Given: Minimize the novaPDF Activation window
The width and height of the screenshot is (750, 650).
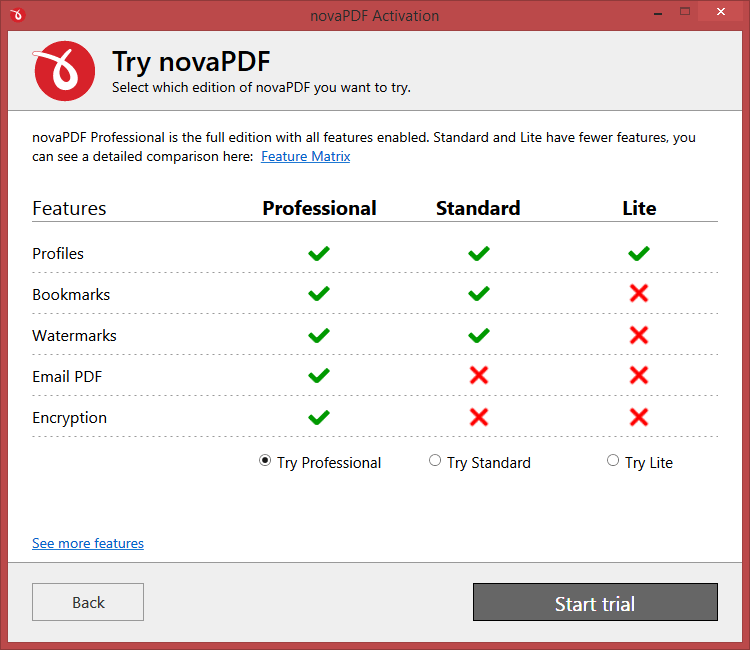Looking at the screenshot, I should [x=658, y=12].
